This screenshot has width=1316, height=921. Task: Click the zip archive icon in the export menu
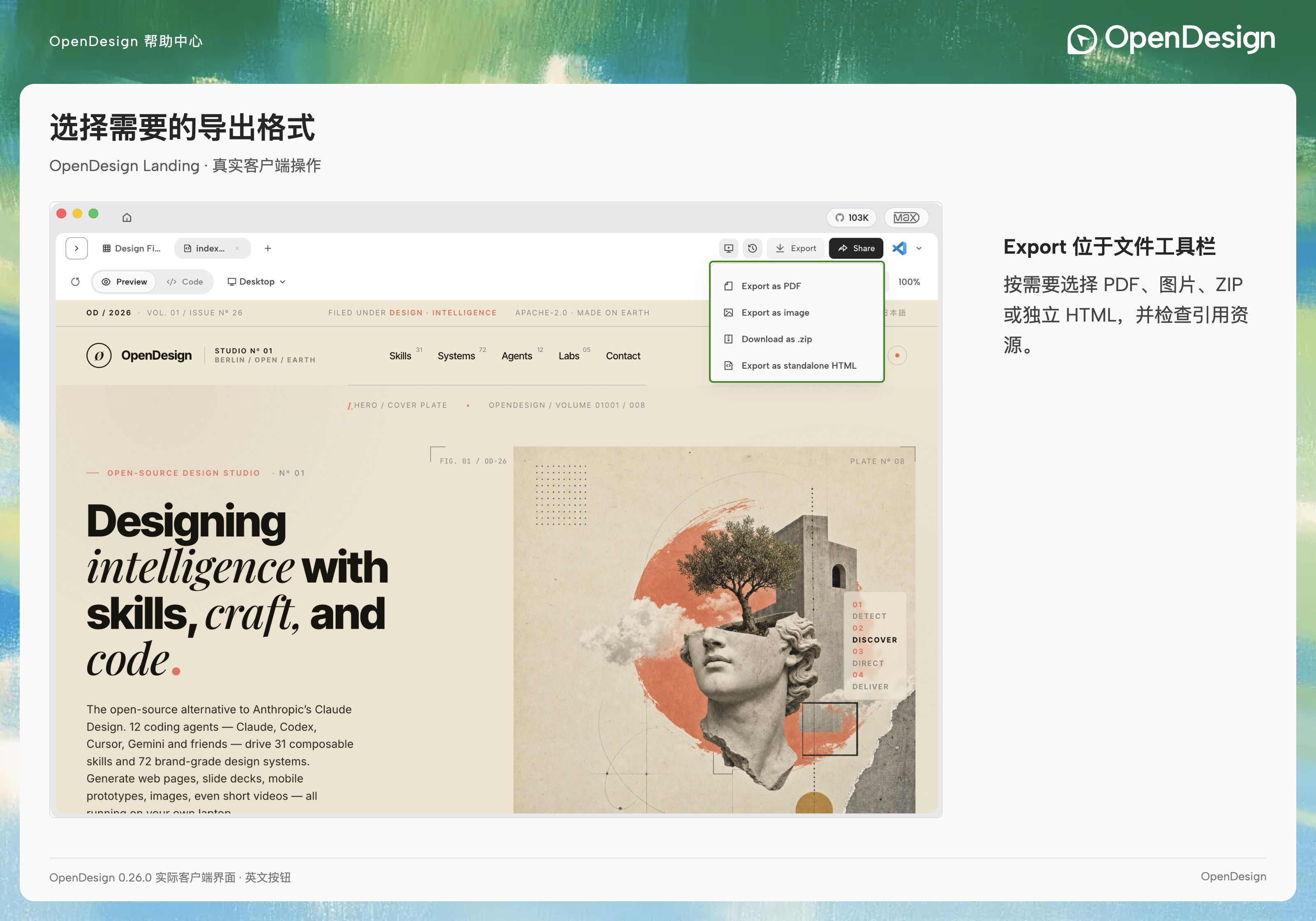(x=728, y=339)
